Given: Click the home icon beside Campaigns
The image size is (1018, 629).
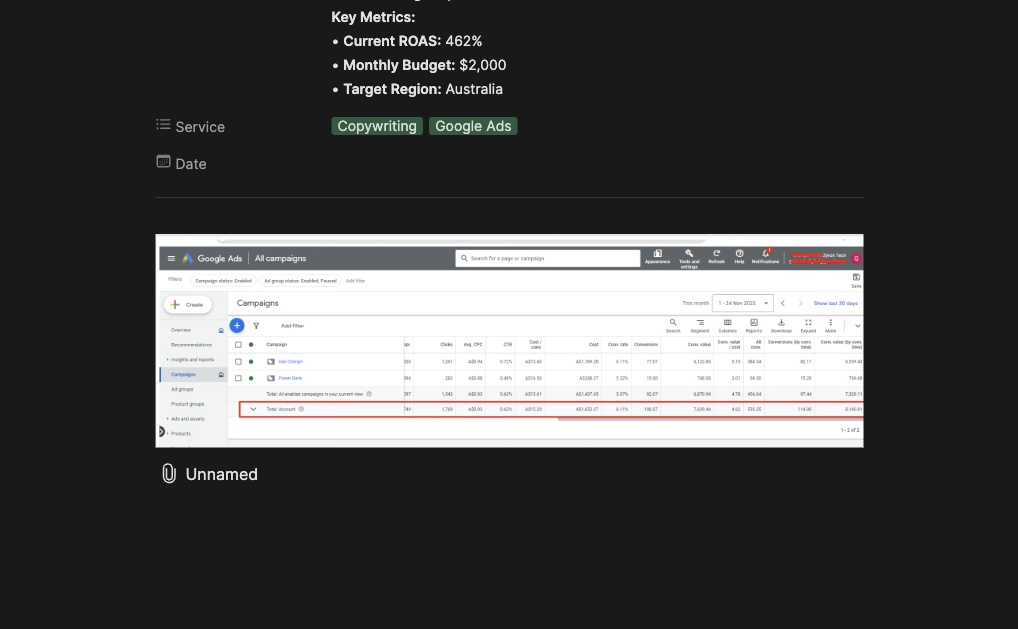Looking at the screenshot, I should (x=221, y=375).
